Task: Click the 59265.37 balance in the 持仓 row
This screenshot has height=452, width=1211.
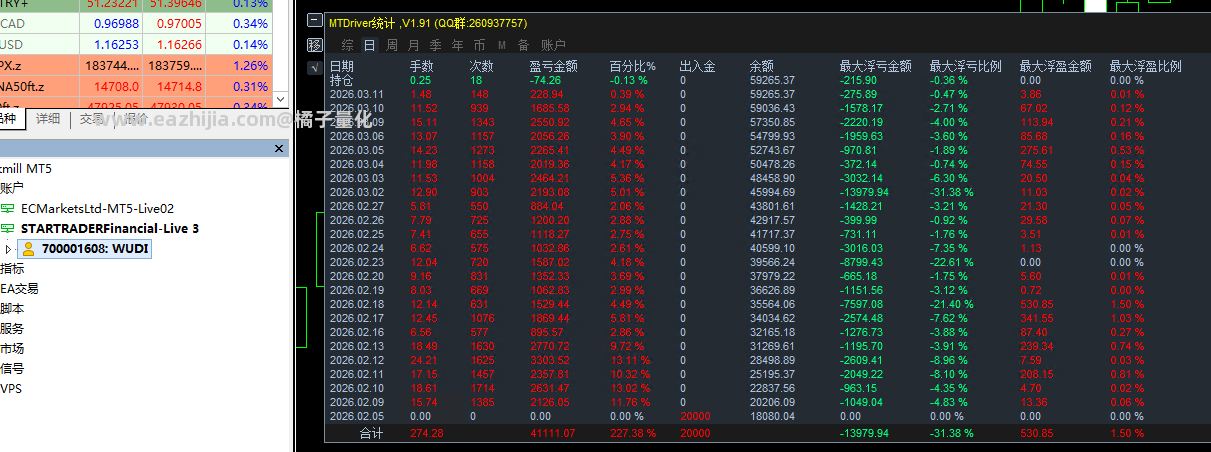Action: (772, 80)
